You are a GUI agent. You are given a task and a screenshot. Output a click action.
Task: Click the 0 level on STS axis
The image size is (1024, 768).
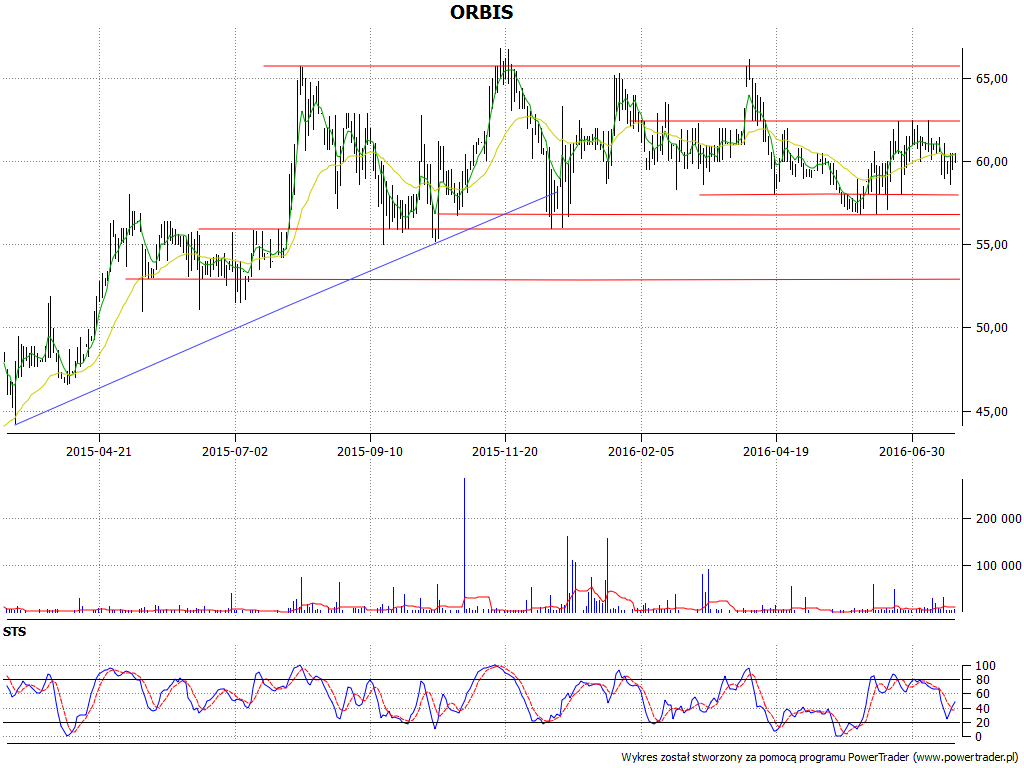point(978,737)
